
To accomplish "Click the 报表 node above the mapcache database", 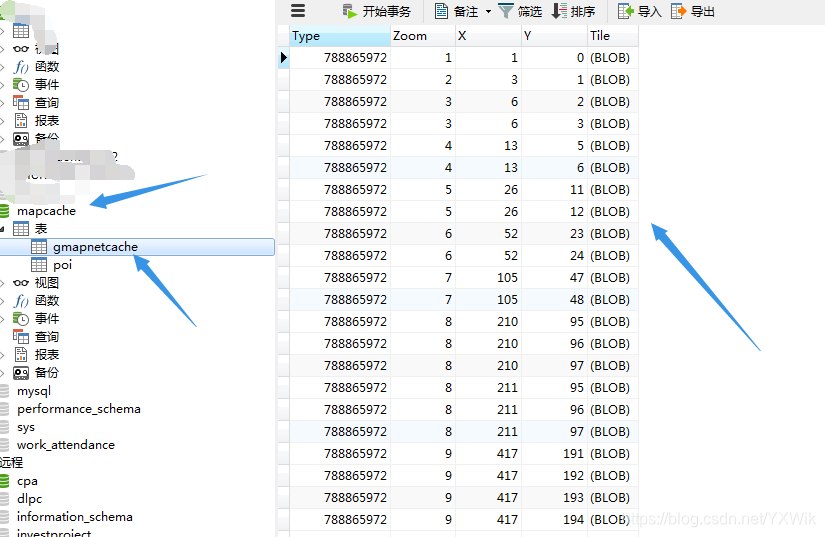I will 47,120.
